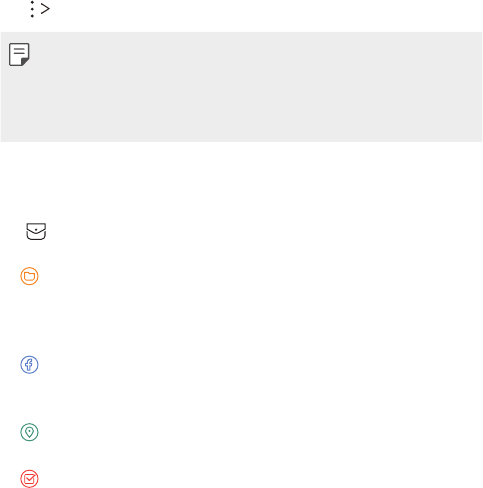Image resolution: width=483 pixels, height=488 pixels.
Task: Open the orange folder circle icon
Action: [x=29, y=276]
